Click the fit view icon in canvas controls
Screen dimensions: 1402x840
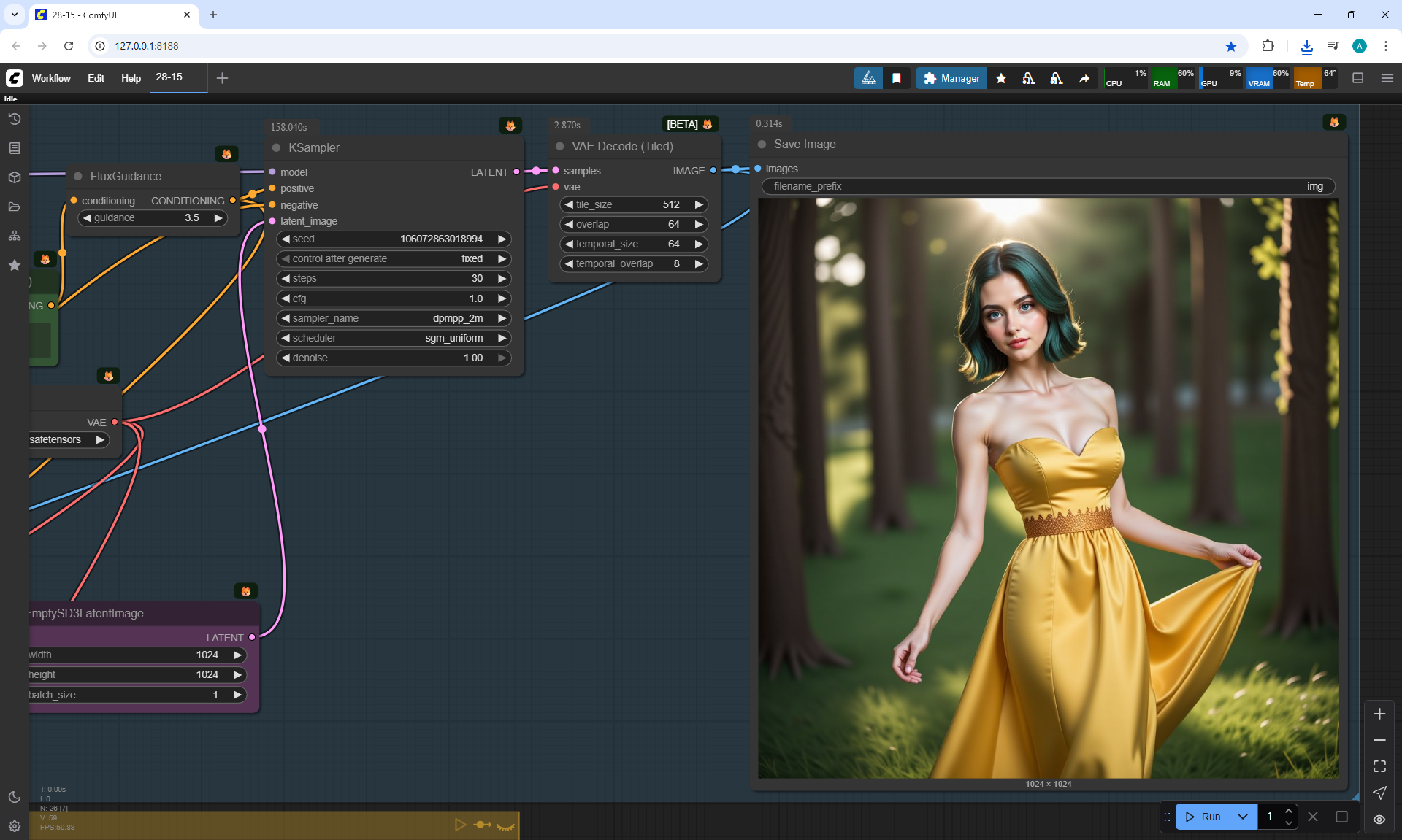tap(1379, 766)
